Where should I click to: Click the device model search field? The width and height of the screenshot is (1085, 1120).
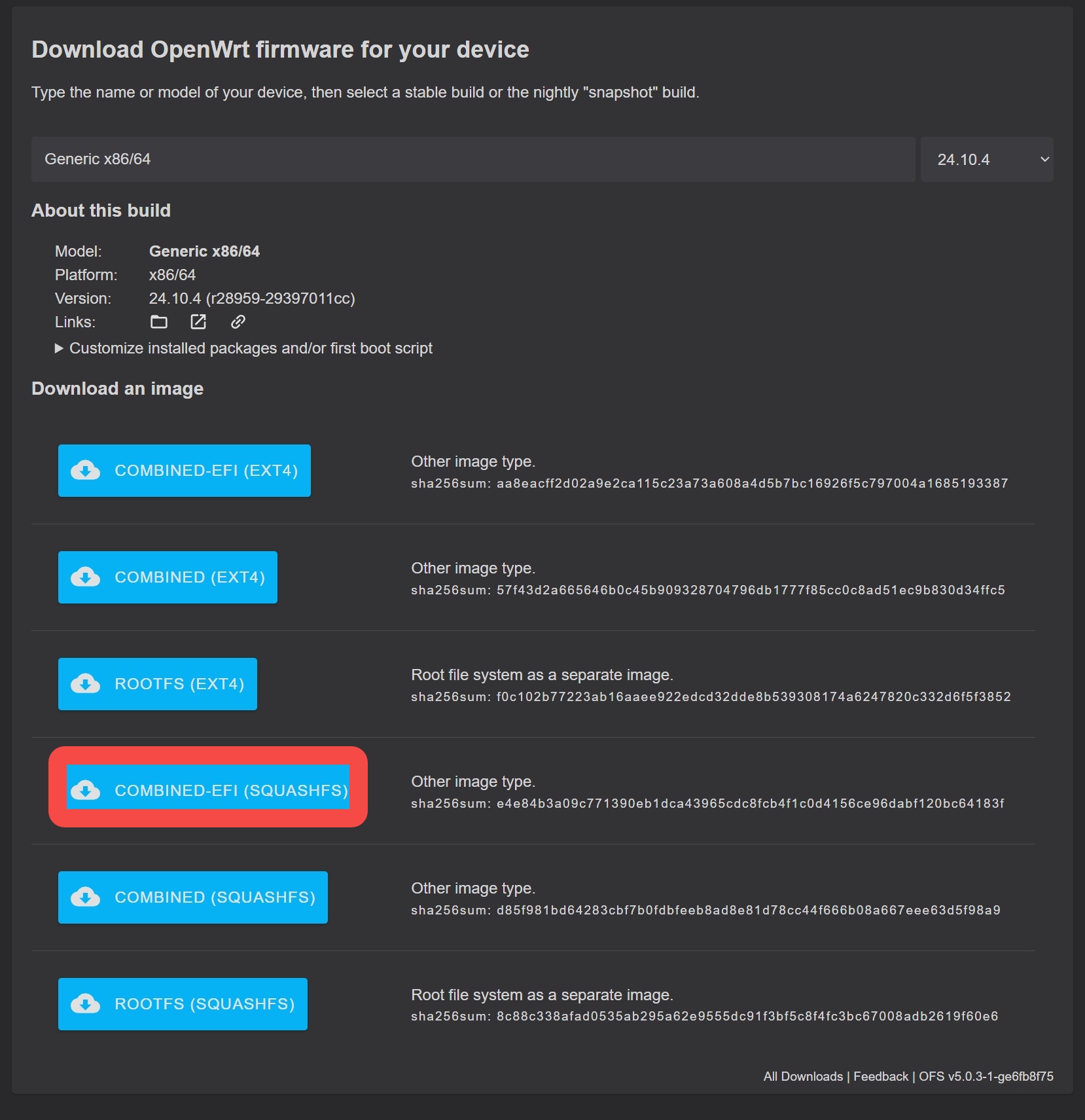[x=472, y=159]
